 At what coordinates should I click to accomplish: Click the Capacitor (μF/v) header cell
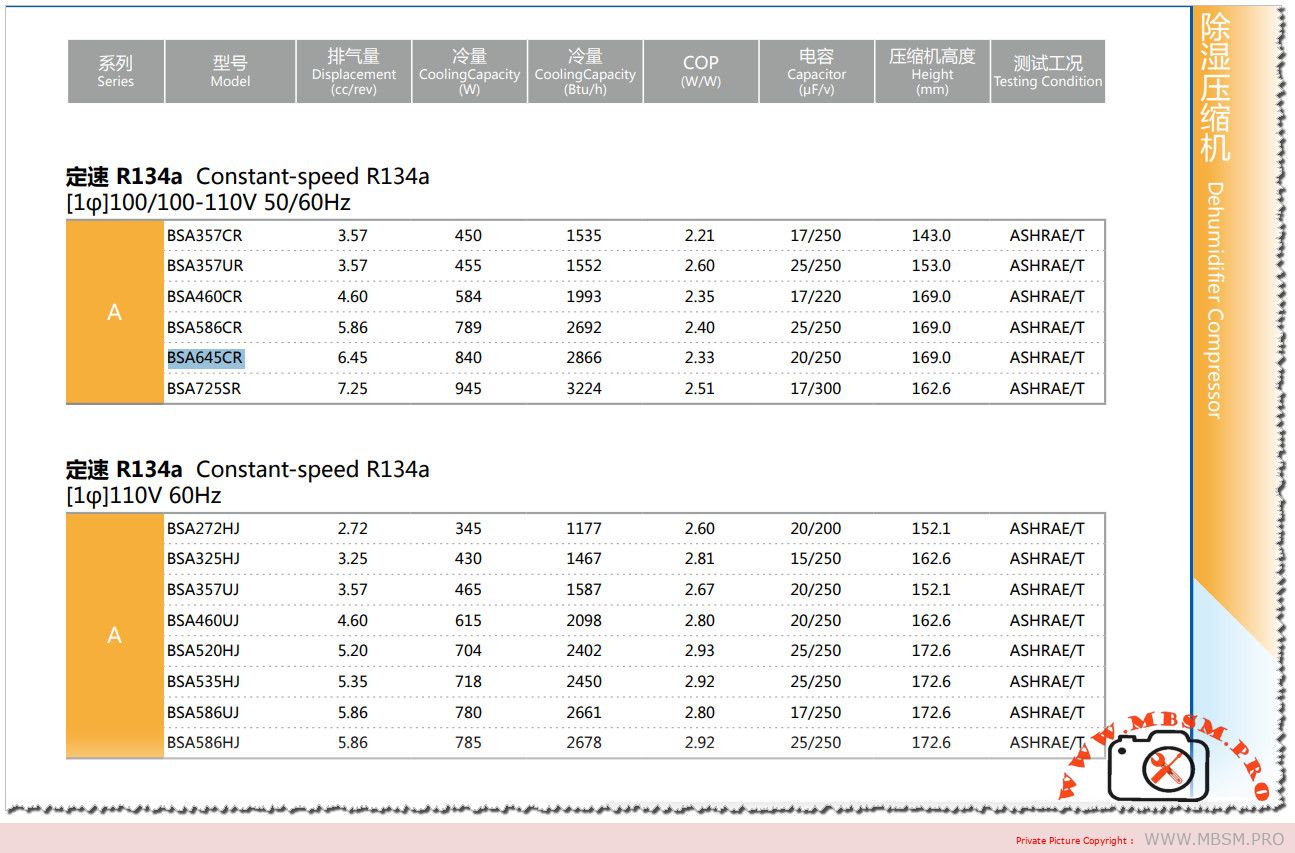tap(816, 71)
